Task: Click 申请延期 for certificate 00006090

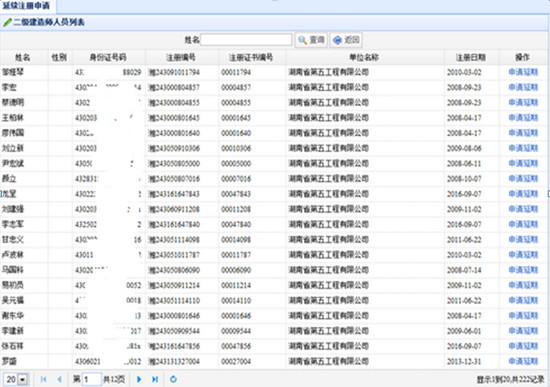Action: coord(523,270)
